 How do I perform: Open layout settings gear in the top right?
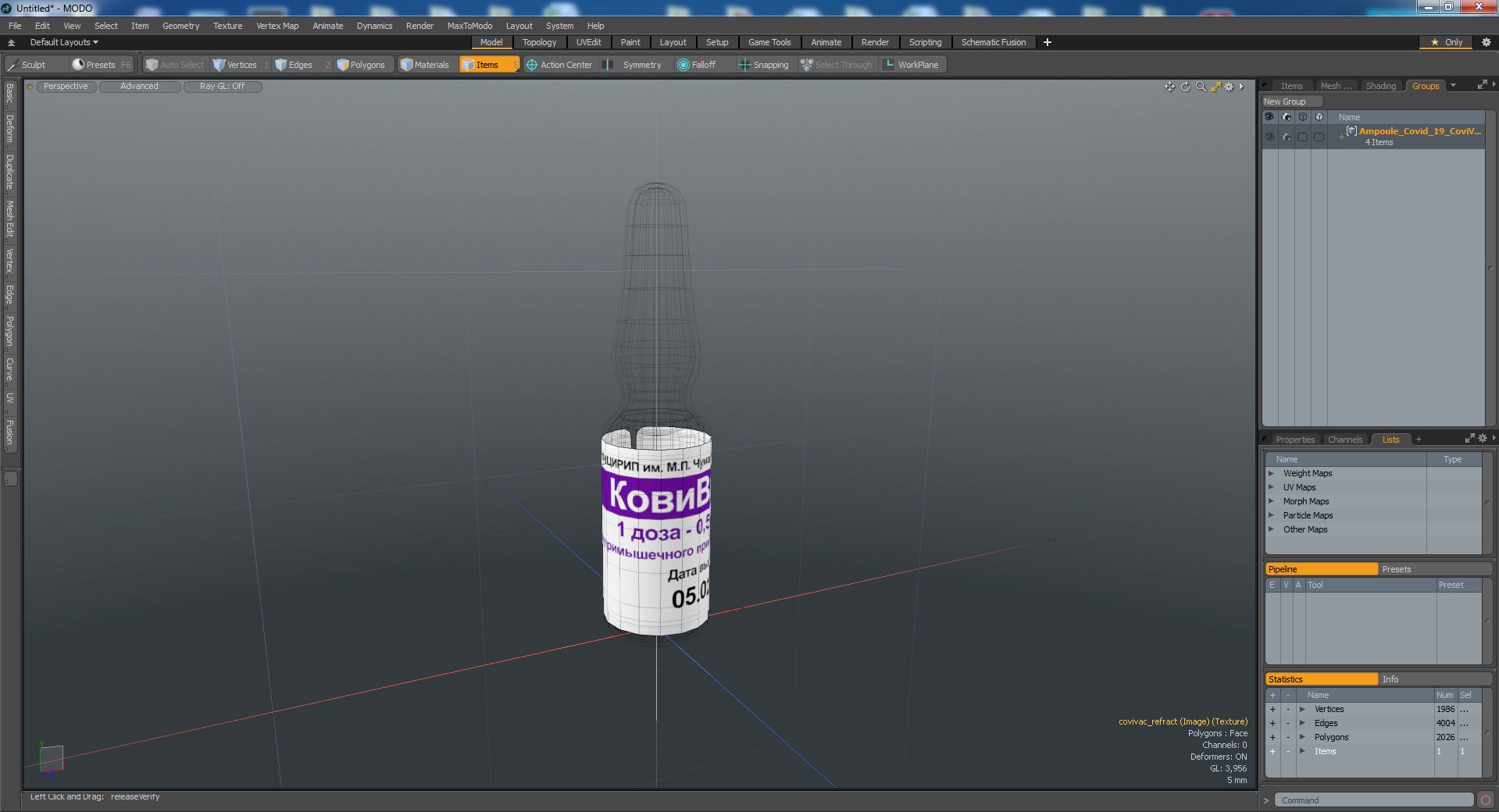[1486, 42]
